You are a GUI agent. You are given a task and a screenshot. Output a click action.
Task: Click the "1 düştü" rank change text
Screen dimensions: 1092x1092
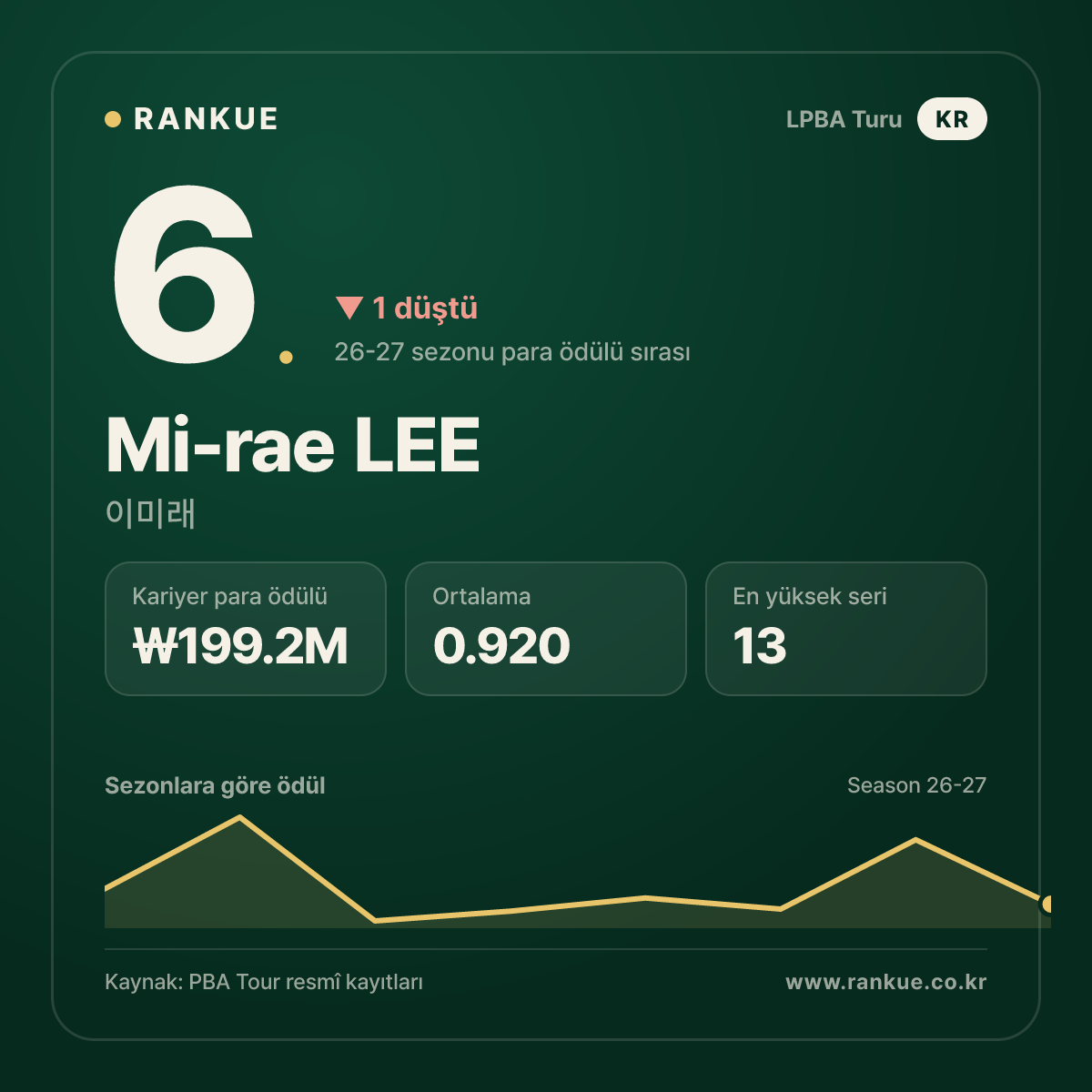click(425, 308)
